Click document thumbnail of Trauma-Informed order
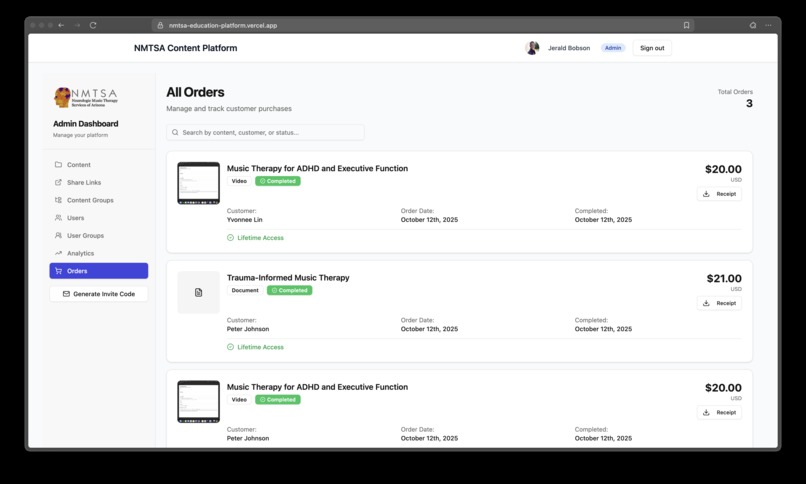 coord(198,292)
